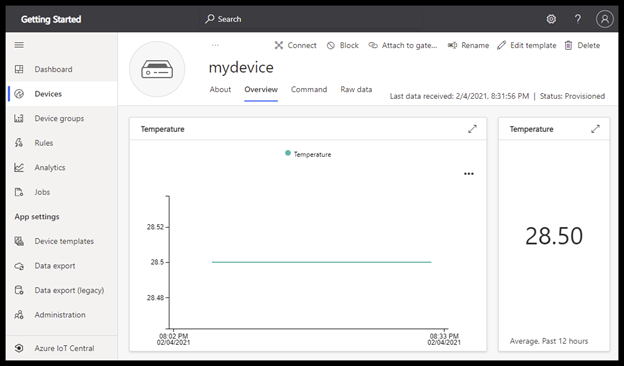Open the user account profile icon
This screenshot has height=366, width=624.
tap(604, 19)
